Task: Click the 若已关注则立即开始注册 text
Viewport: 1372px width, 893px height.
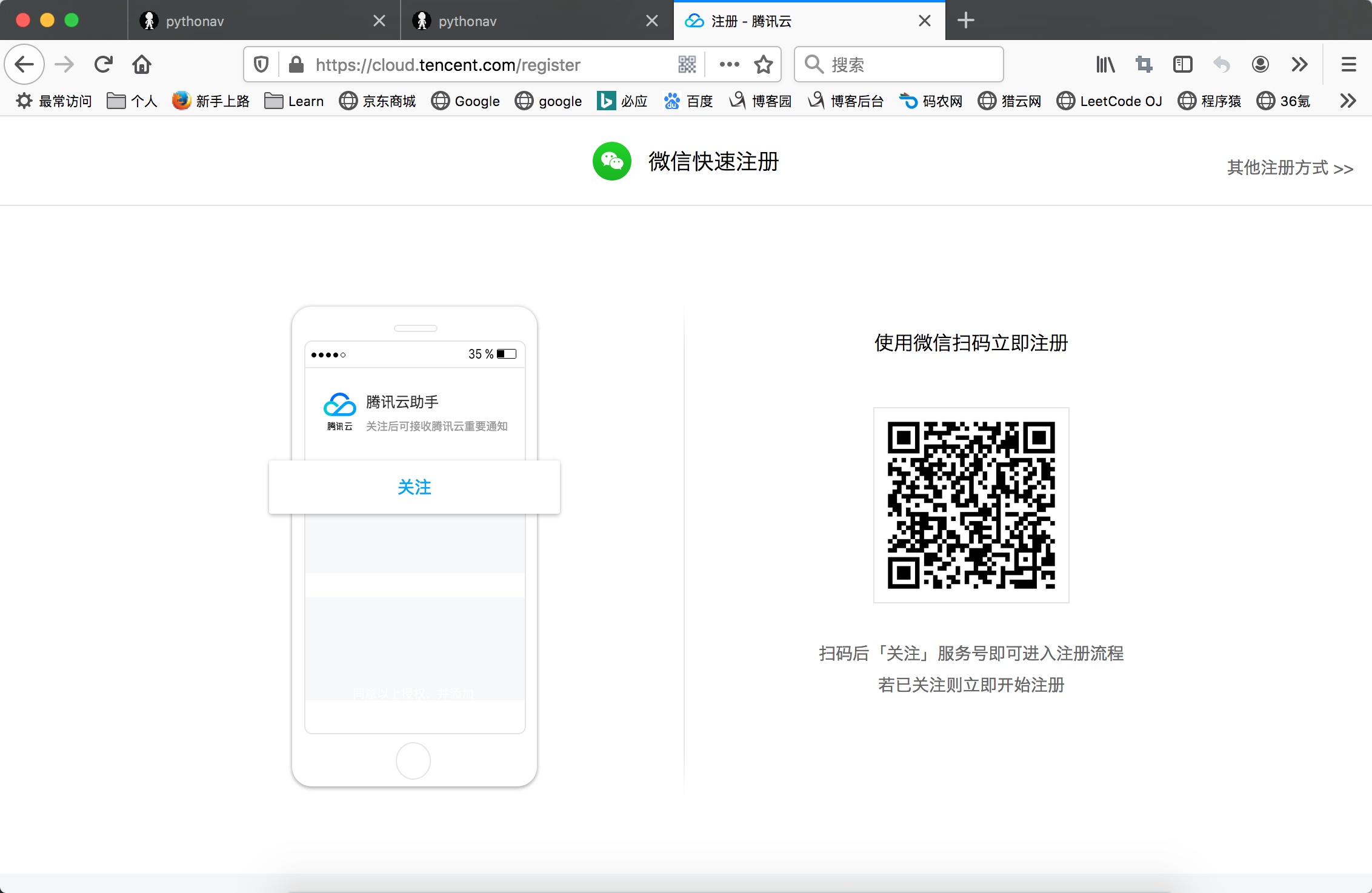Action: click(x=971, y=685)
